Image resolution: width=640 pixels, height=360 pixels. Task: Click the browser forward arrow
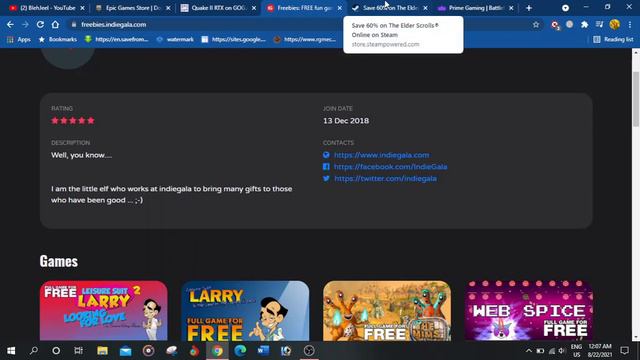25,24
